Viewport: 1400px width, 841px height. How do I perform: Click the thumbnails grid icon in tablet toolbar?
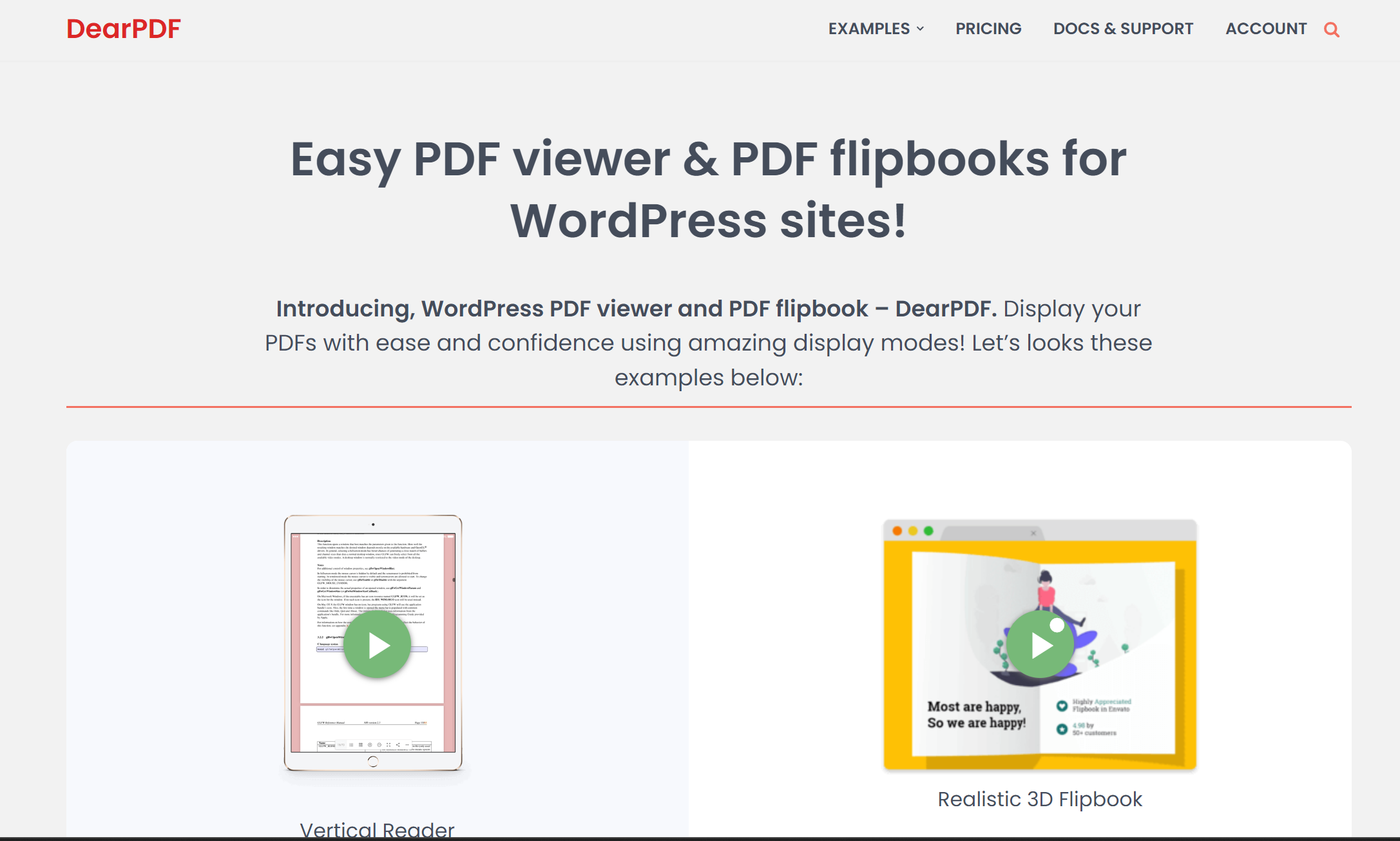pos(361,745)
